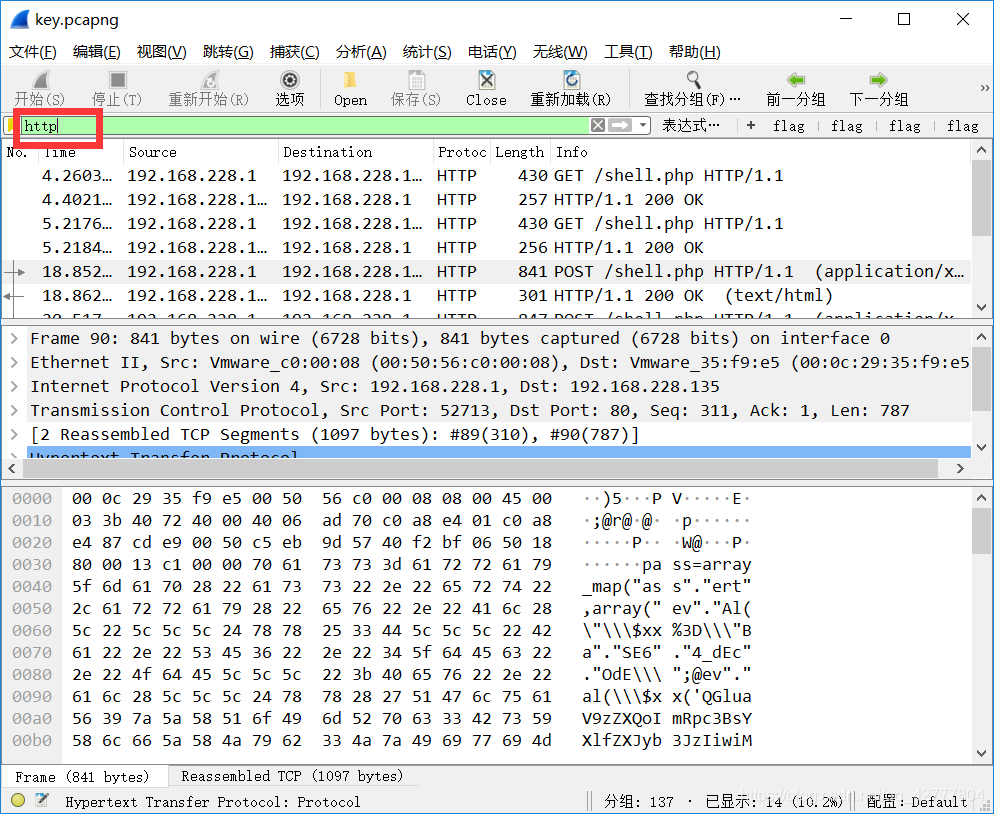Click the 保存 save file icon
This screenshot has width=994, height=814.
tap(416, 80)
